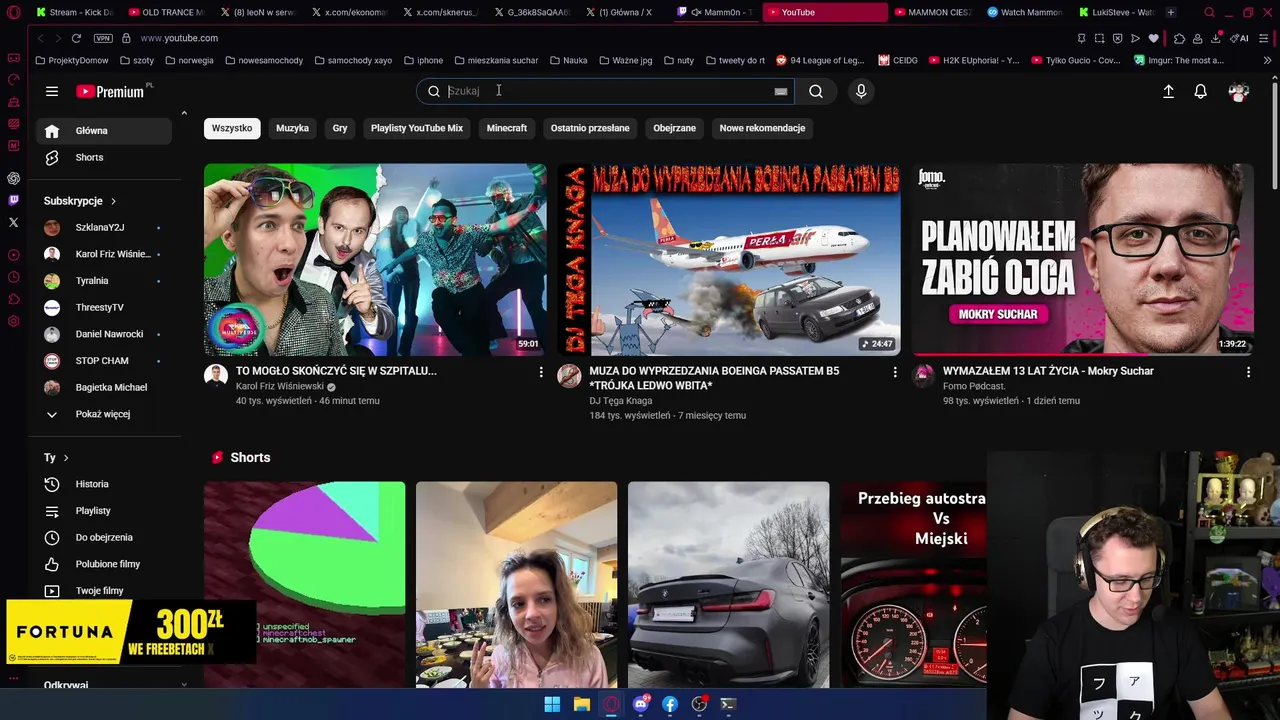This screenshot has width=1280, height=720.
Task: Click the heart bookmark icon in address bar
Action: coord(1153,38)
